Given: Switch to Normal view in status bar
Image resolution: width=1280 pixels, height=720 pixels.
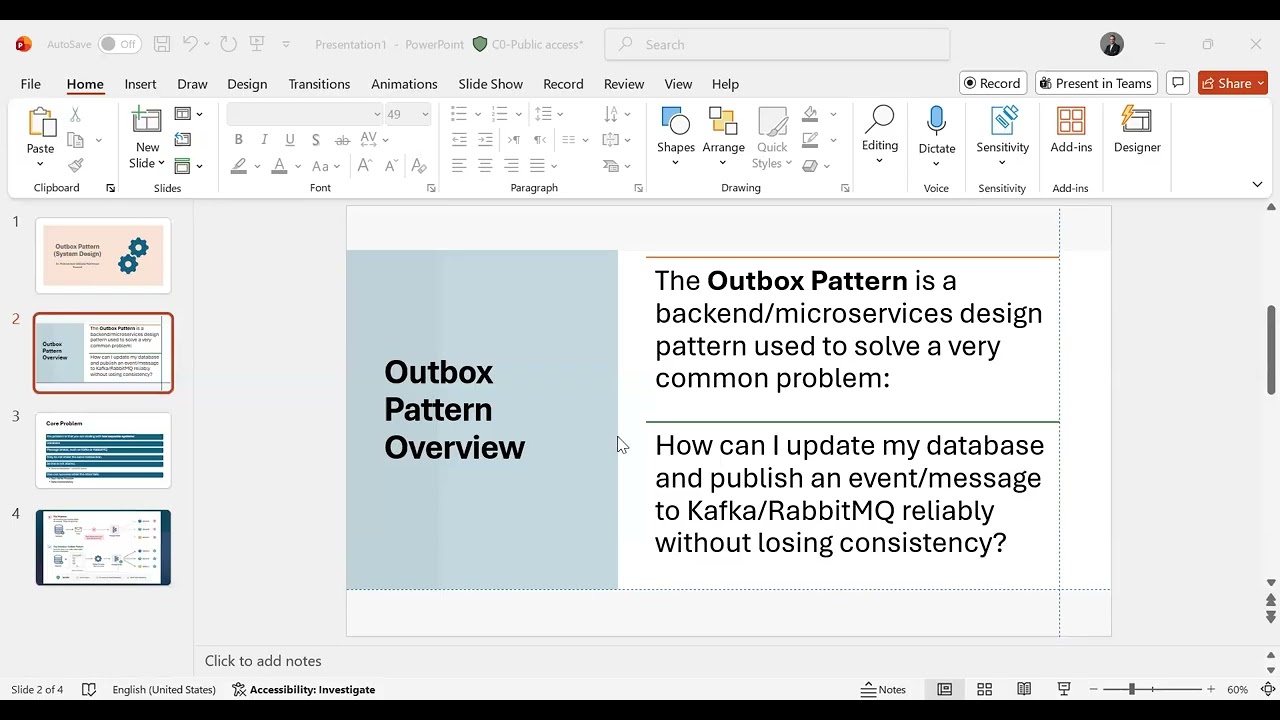Looking at the screenshot, I should pyautogui.click(x=944, y=690).
